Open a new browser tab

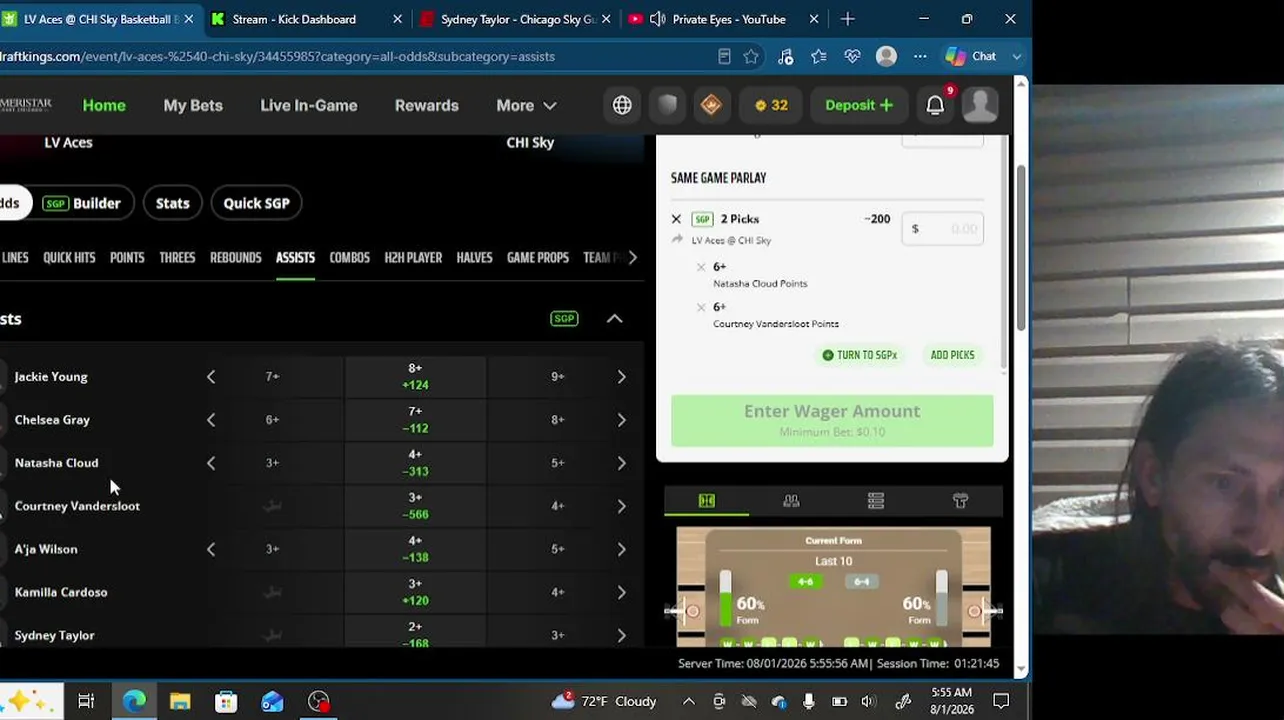[x=847, y=19]
